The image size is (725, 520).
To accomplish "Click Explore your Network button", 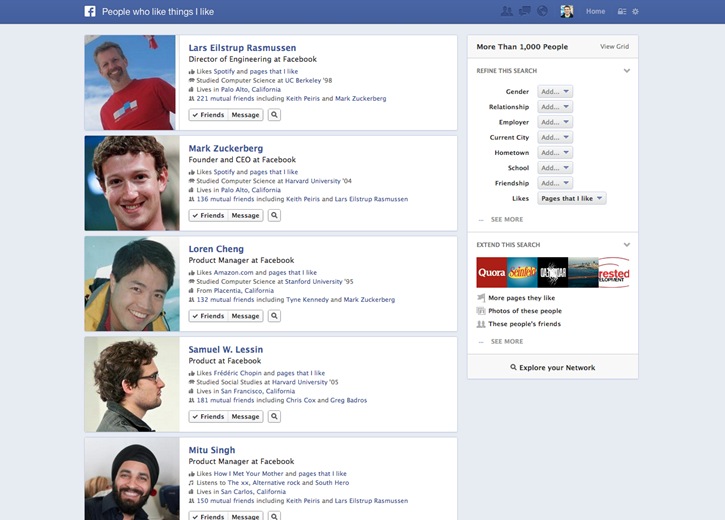I will (552, 368).
